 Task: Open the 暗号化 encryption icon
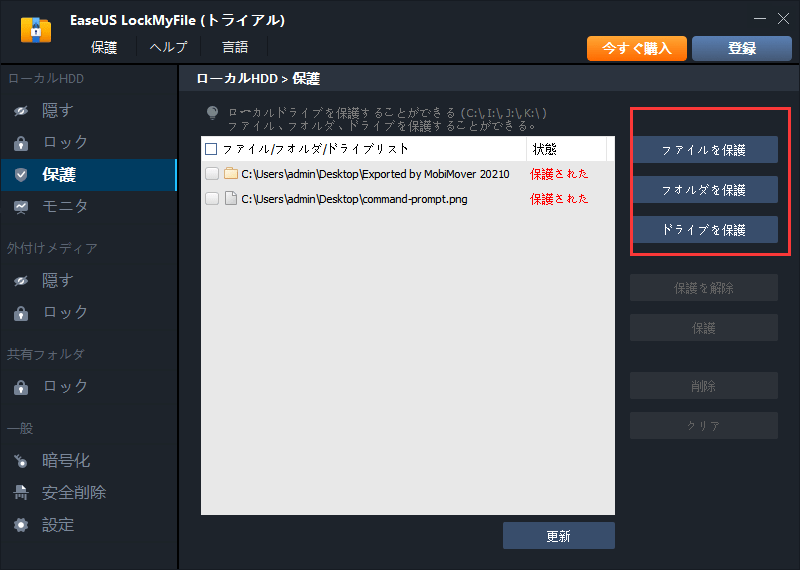click(21, 461)
